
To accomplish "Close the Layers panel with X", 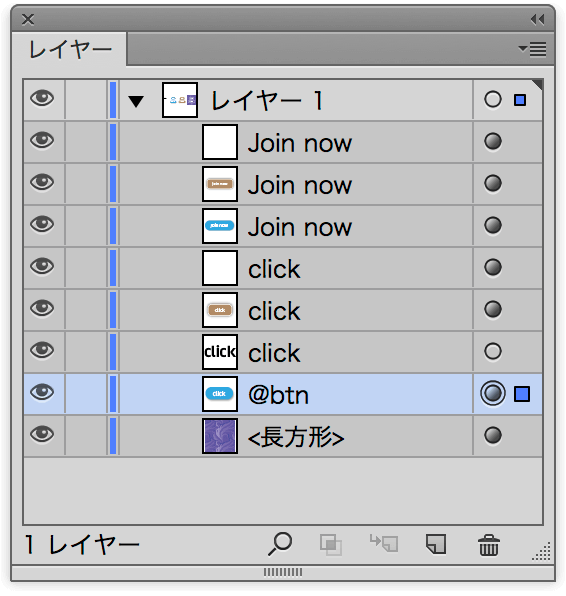I will click(28, 19).
